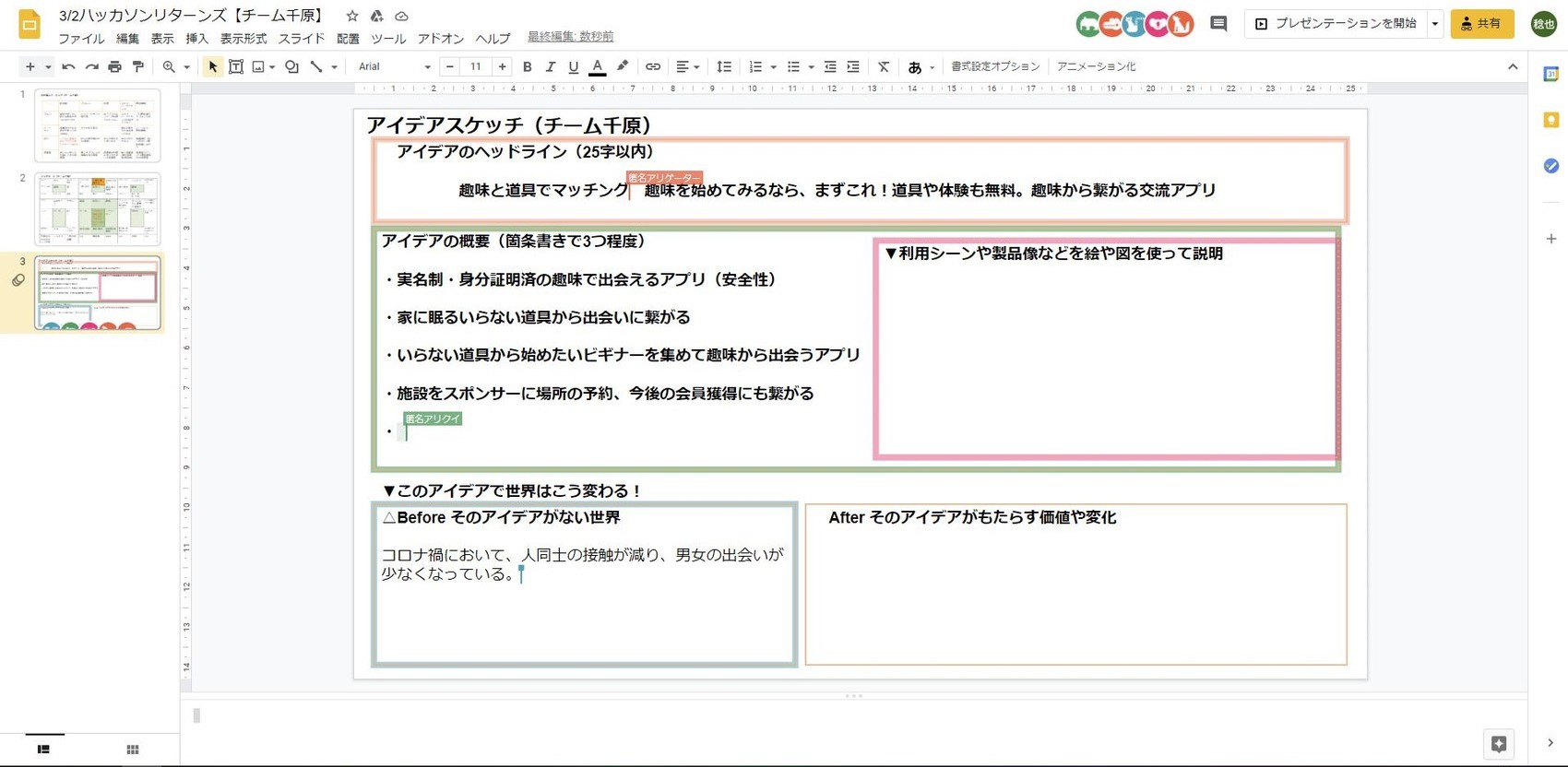Clear formatting with the crossed T icon
This screenshot has width=1568, height=767.
[x=884, y=66]
